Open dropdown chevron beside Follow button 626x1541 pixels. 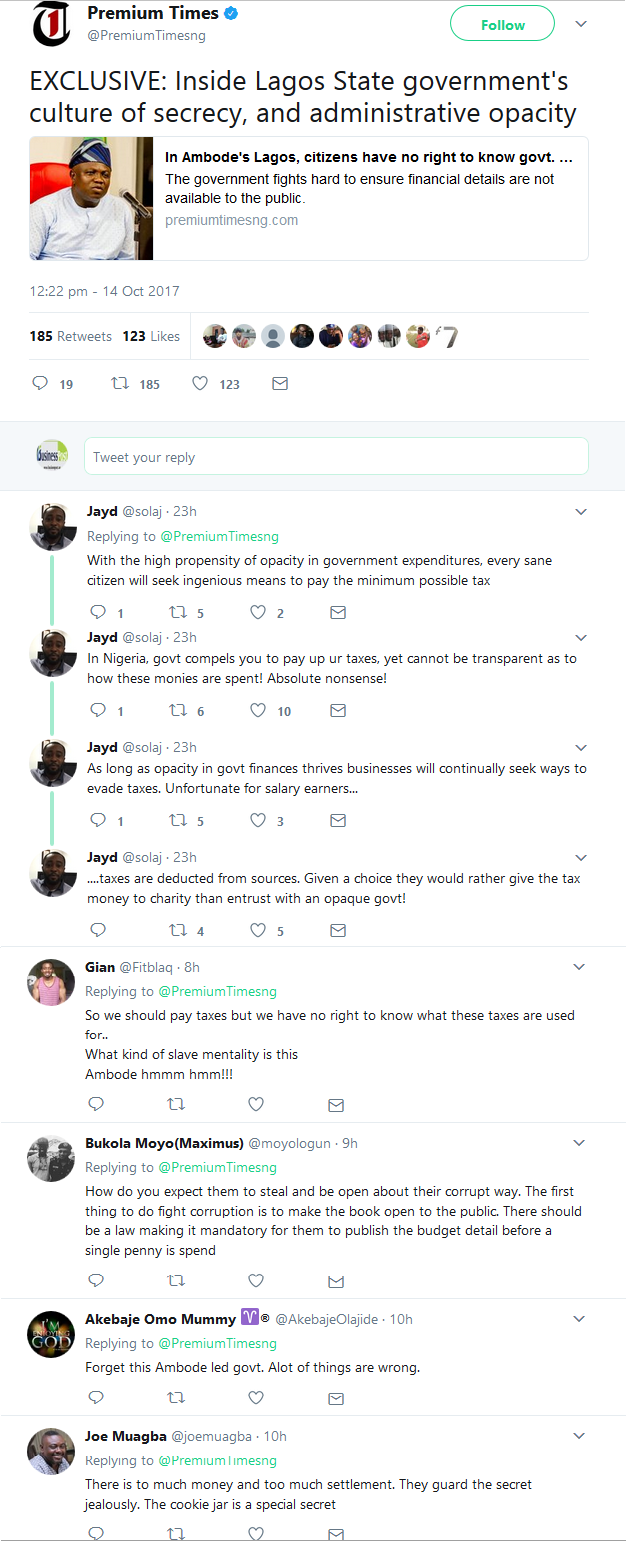coord(582,23)
